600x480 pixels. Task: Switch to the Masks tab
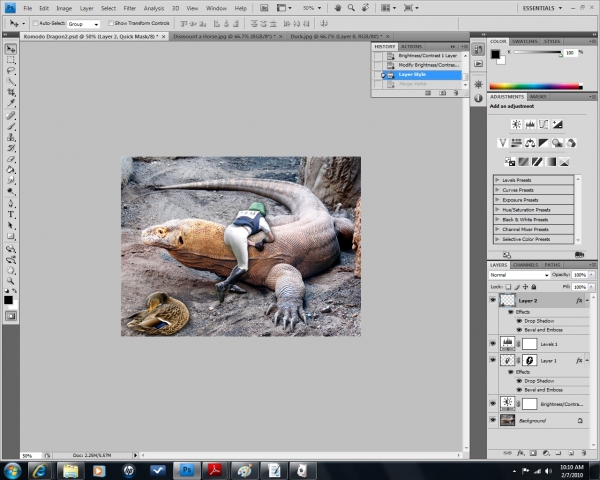[538, 97]
